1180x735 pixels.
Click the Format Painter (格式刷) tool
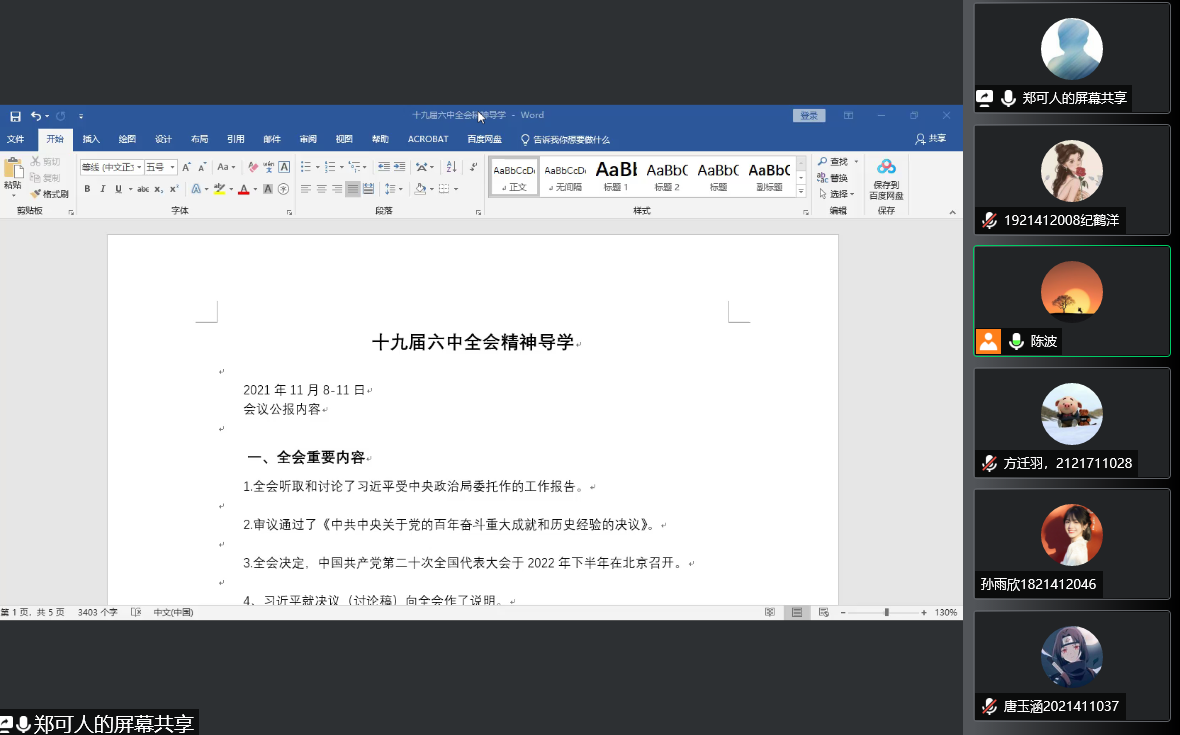49,194
